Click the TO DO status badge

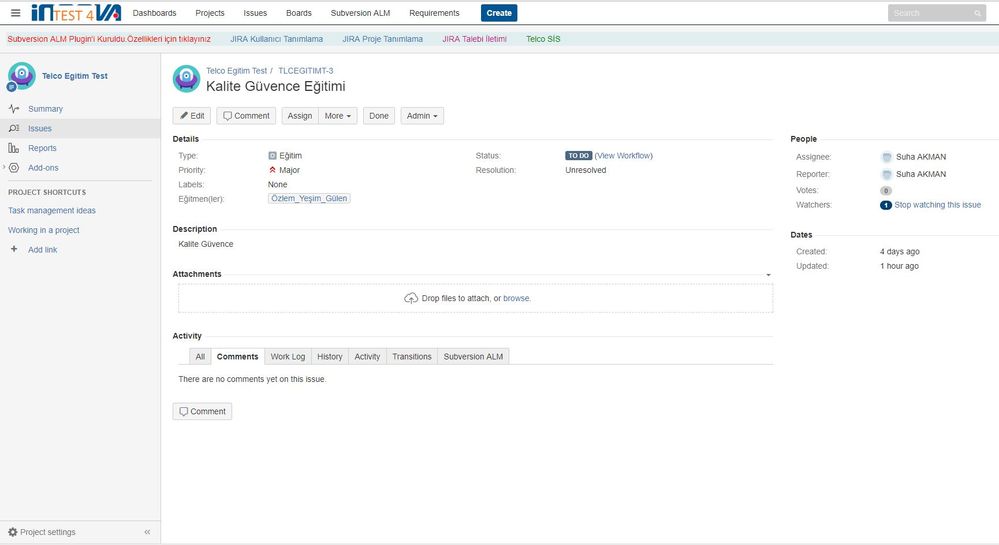click(579, 156)
